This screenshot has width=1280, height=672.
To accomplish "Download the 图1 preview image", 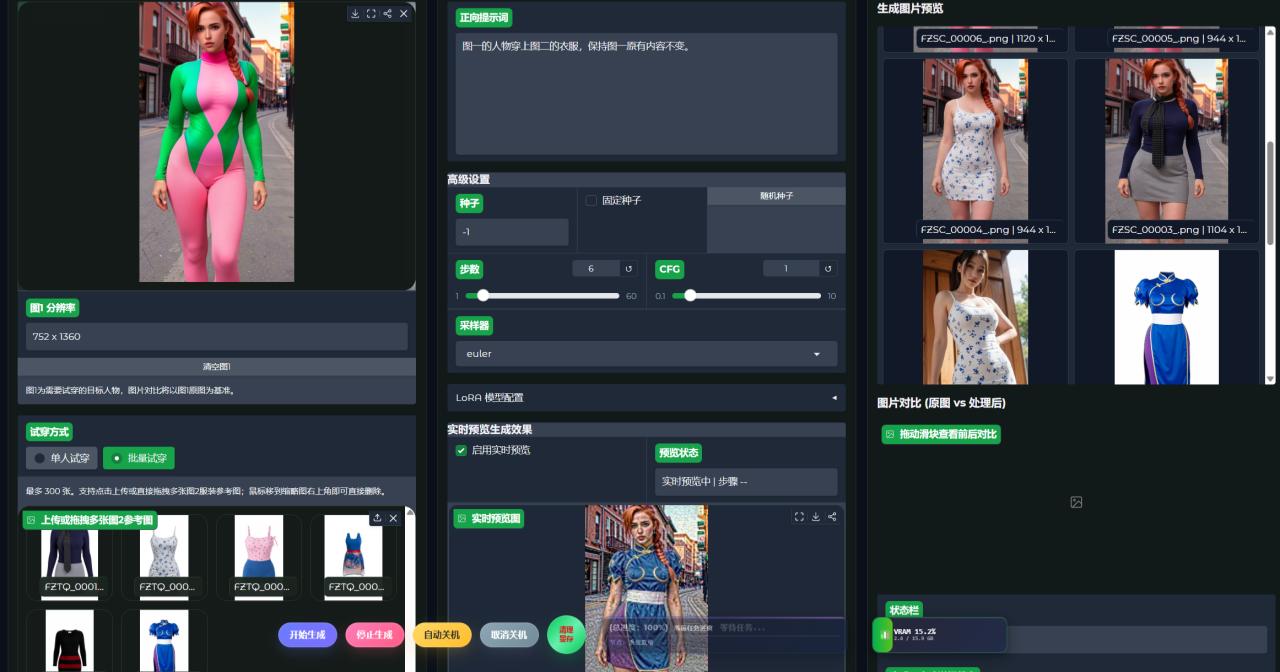I will click(355, 13).
